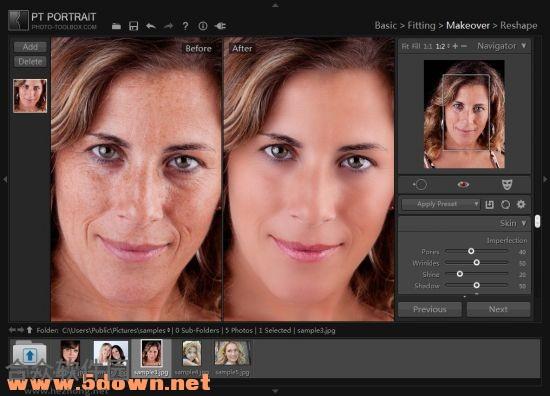This screenshot has height=396, width=550.
Task: Select the sample5.jpg blonde woman thumbnail
Action: pos(232,353)
